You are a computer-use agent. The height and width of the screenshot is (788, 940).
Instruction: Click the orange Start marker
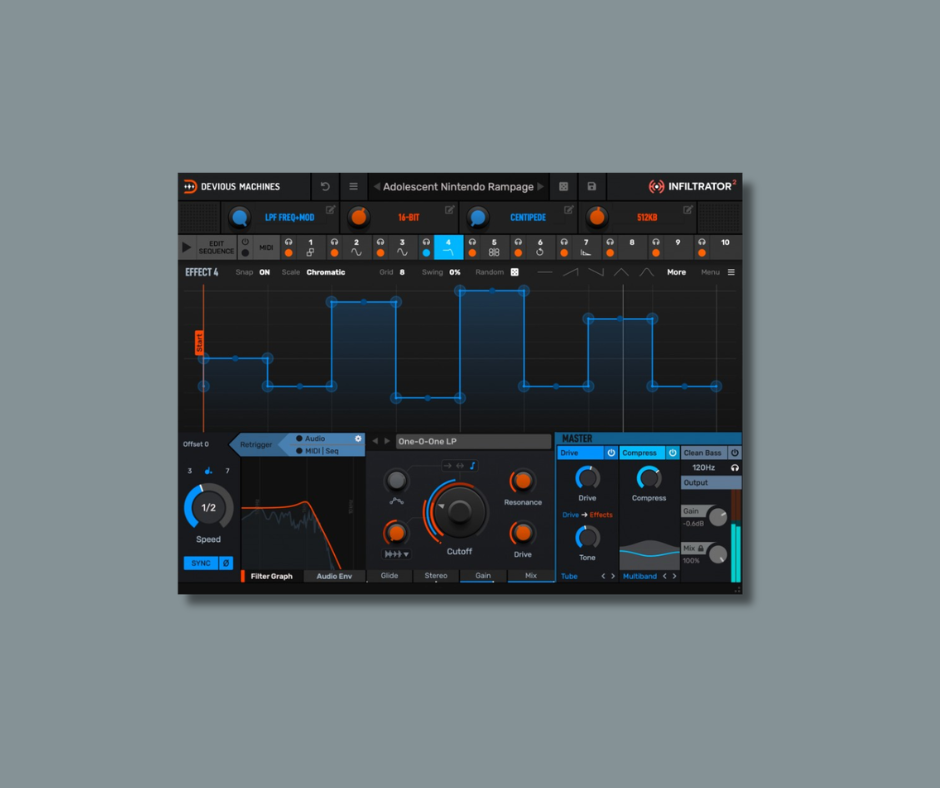point(199,342)
